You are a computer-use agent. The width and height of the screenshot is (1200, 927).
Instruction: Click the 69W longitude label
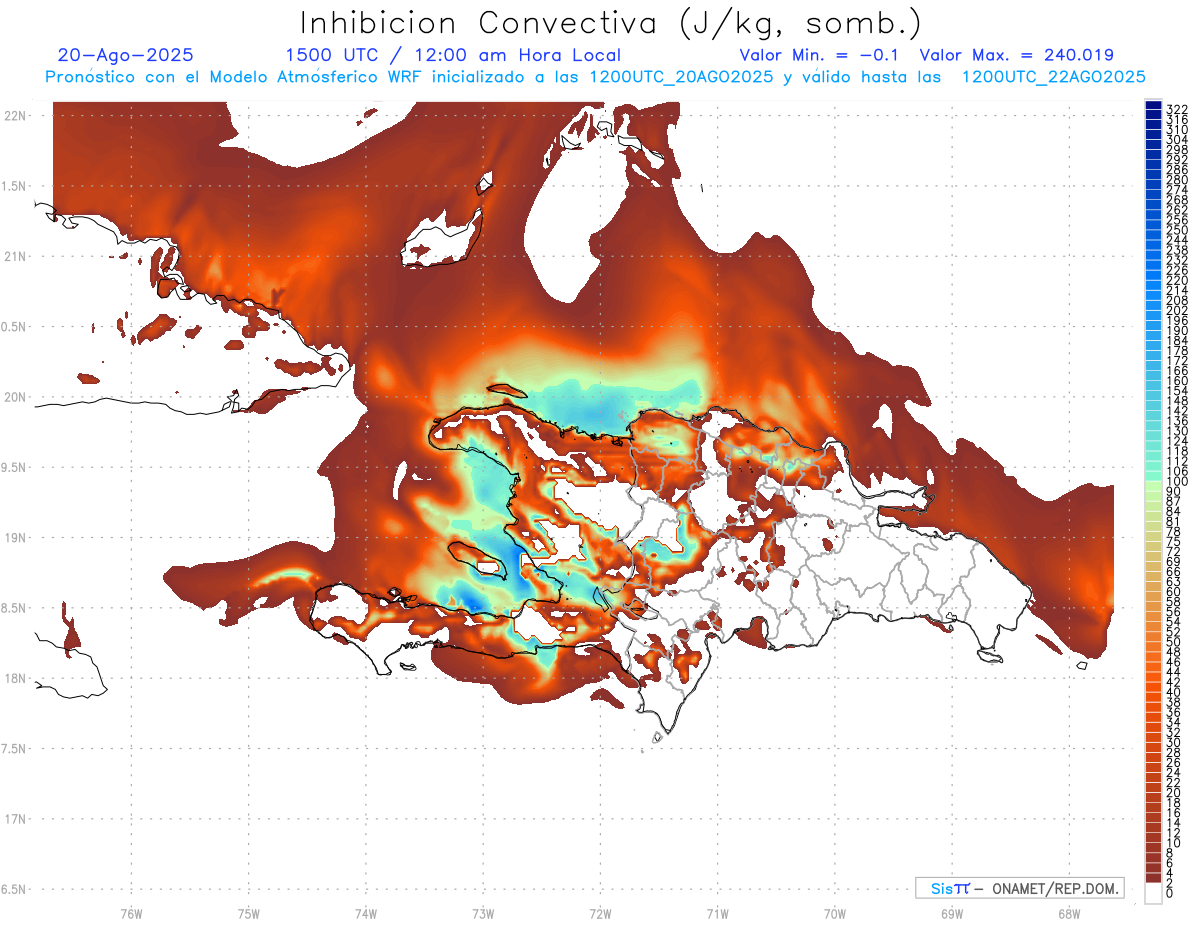(952, 913)
